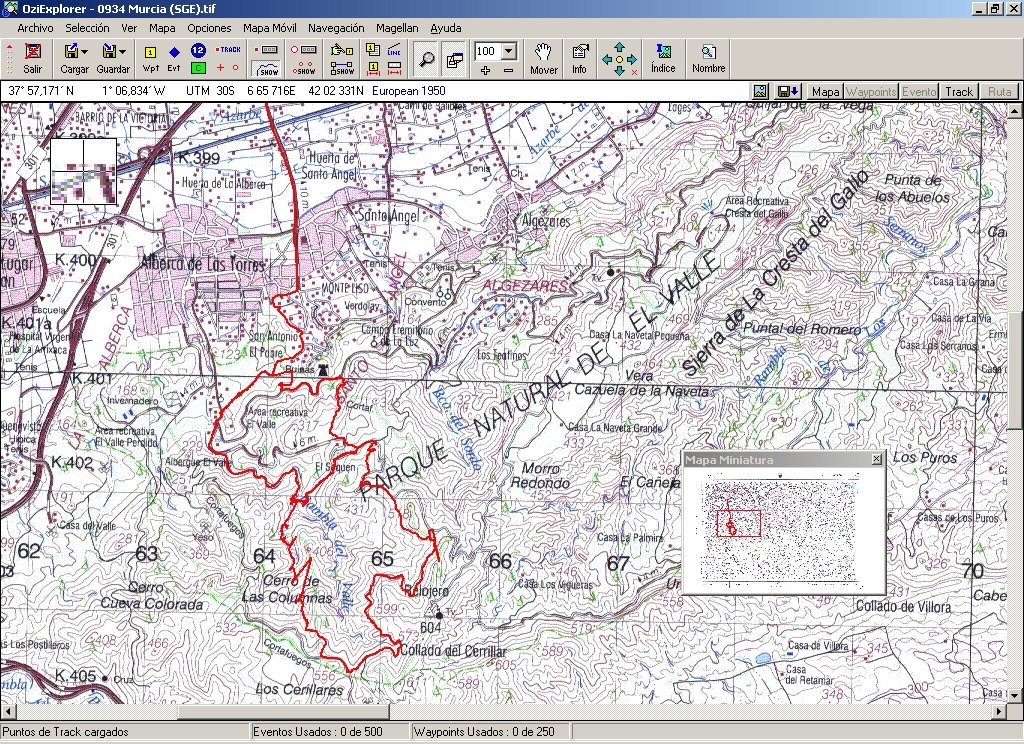Click the horizontal scrollbar right arrow
The height and width of the screenshot is (744, 1024).
(1000, 711)
